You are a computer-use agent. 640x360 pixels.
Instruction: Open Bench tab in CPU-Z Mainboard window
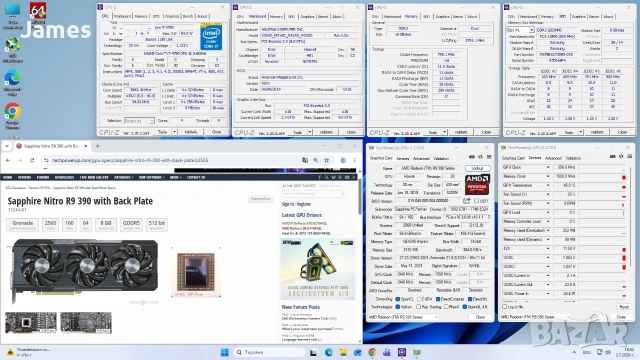tap(323, 17)
